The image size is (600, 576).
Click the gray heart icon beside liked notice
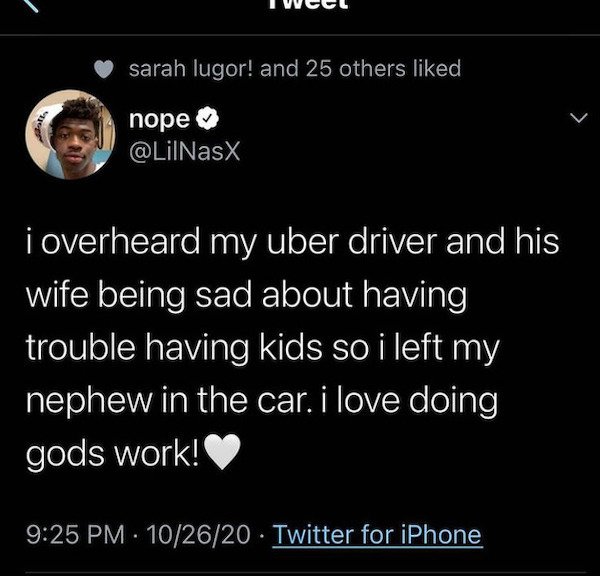[104, 69]
